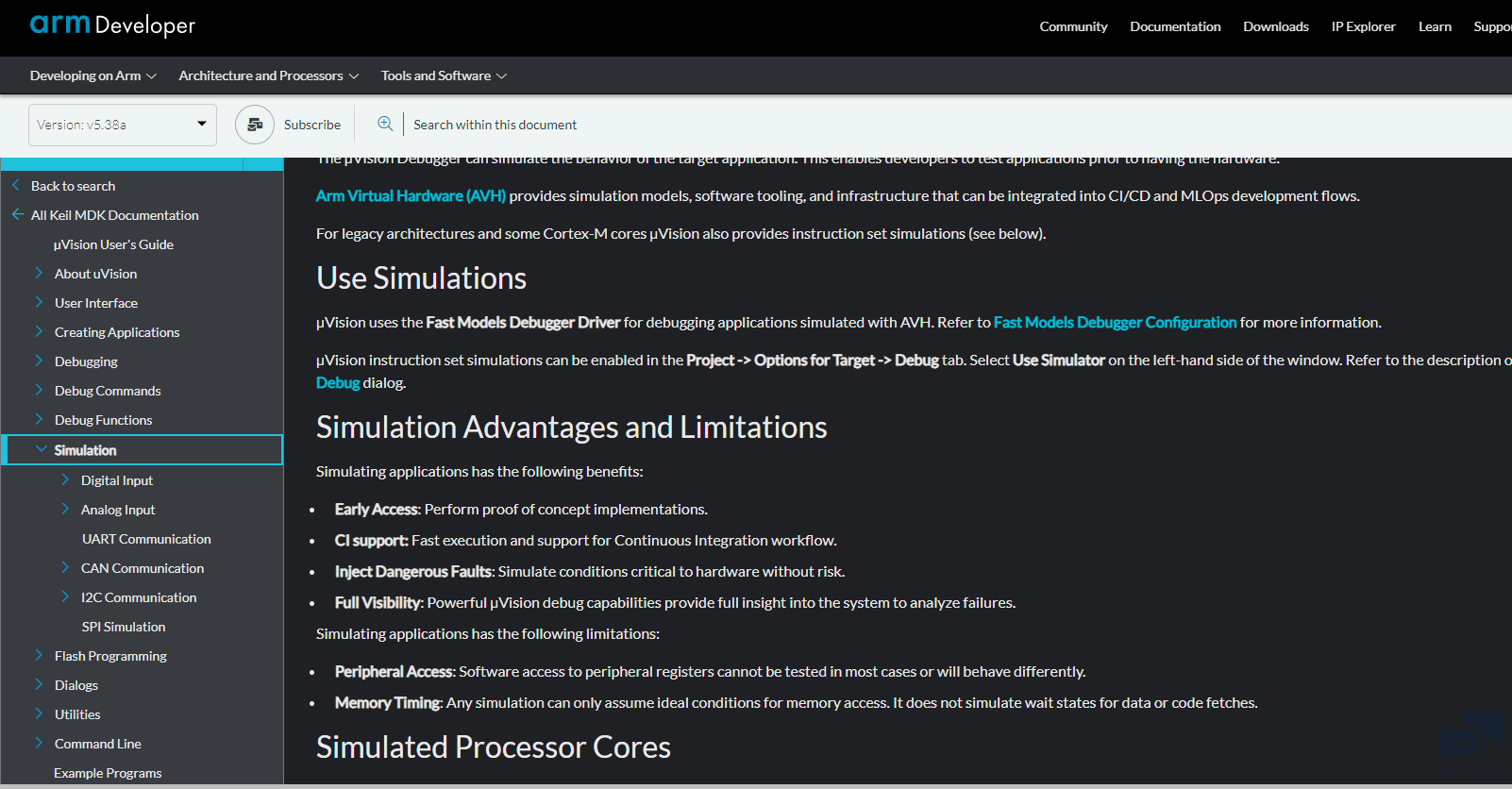1512x789 pixels.
Task: Expand the Debugging tree node
Action: [x=39, y=361]
